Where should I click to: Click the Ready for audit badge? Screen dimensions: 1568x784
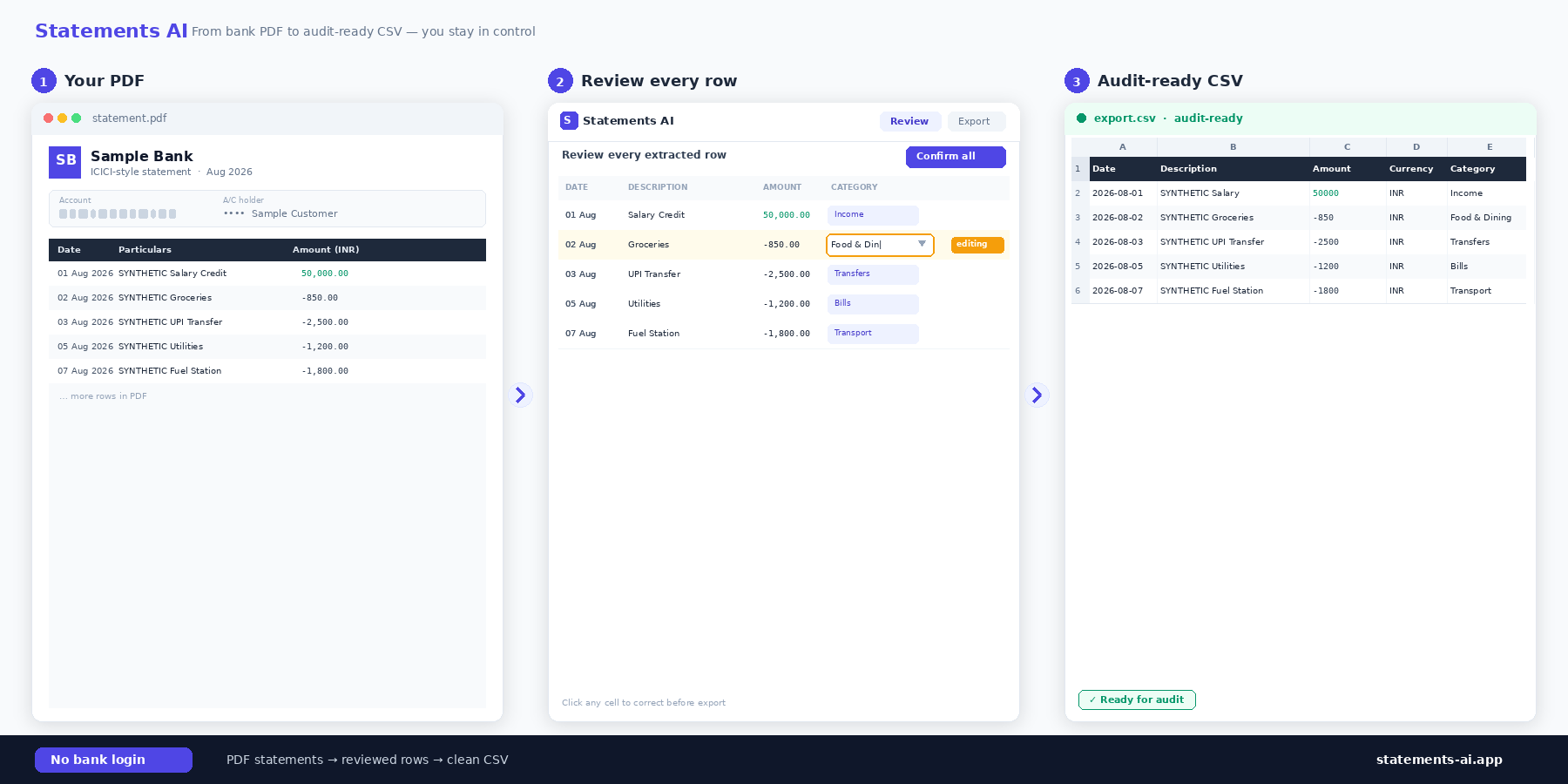point(1137,700)
